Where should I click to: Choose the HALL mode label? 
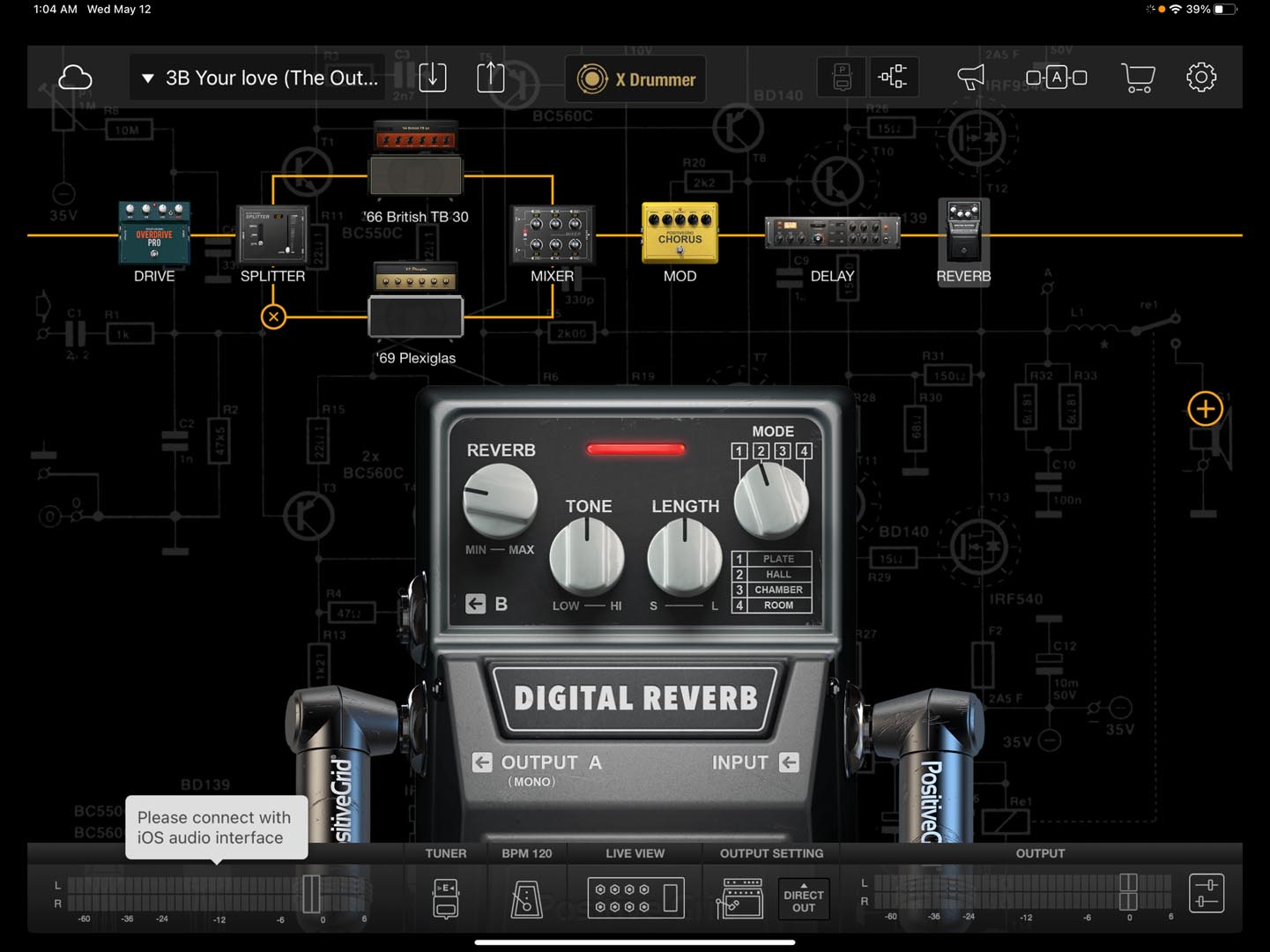click(x=778, y=575)
